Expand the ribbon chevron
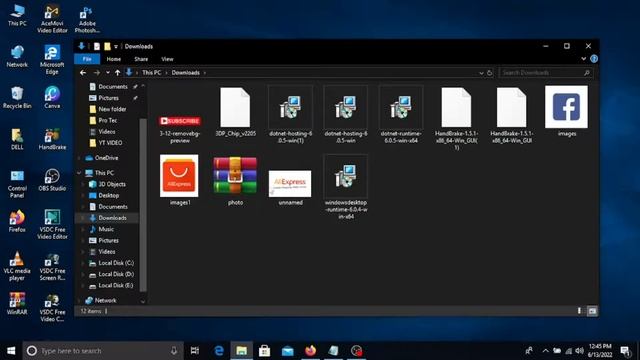 584,59
